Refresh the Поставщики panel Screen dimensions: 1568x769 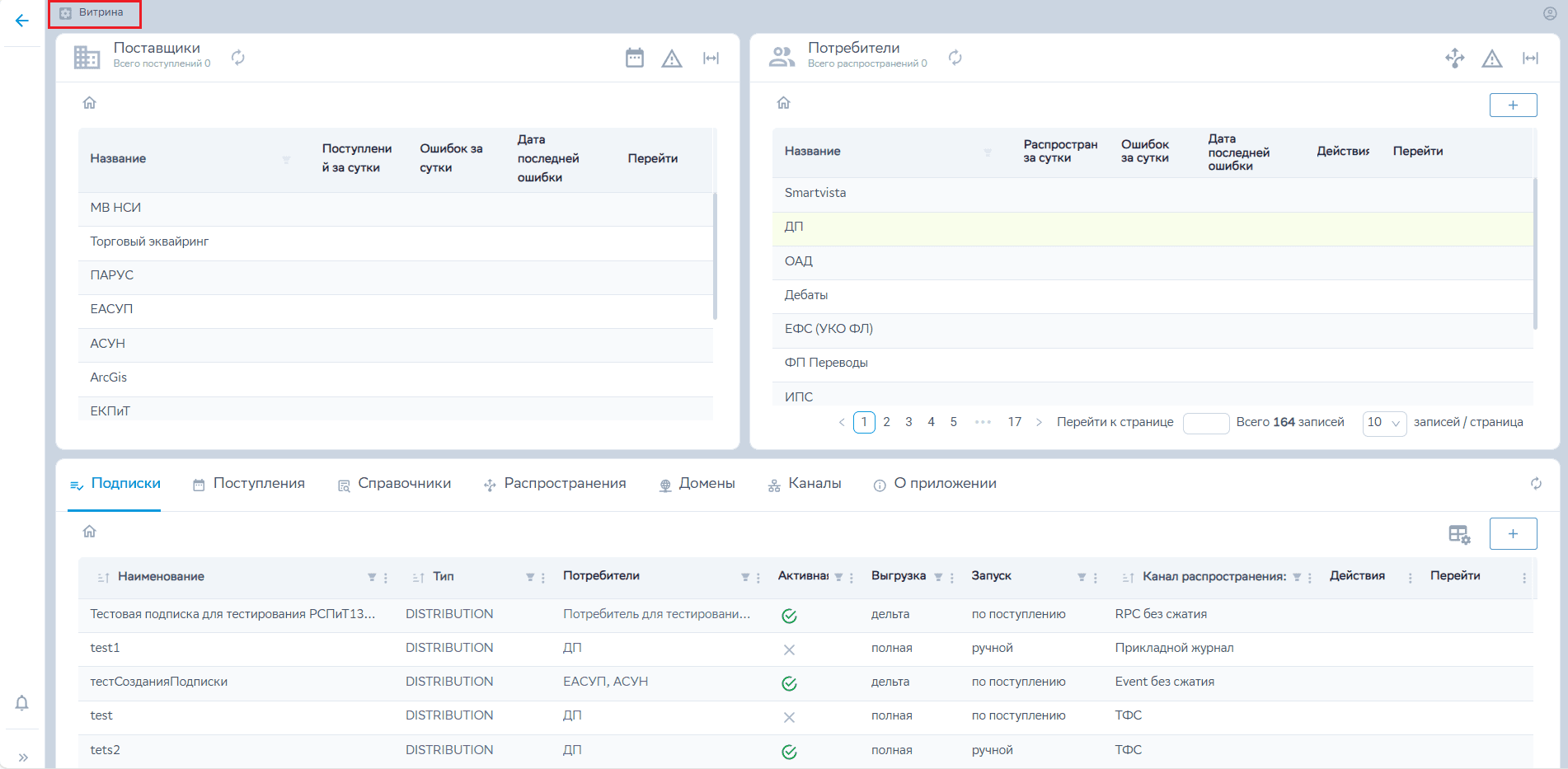coord(237,57)
